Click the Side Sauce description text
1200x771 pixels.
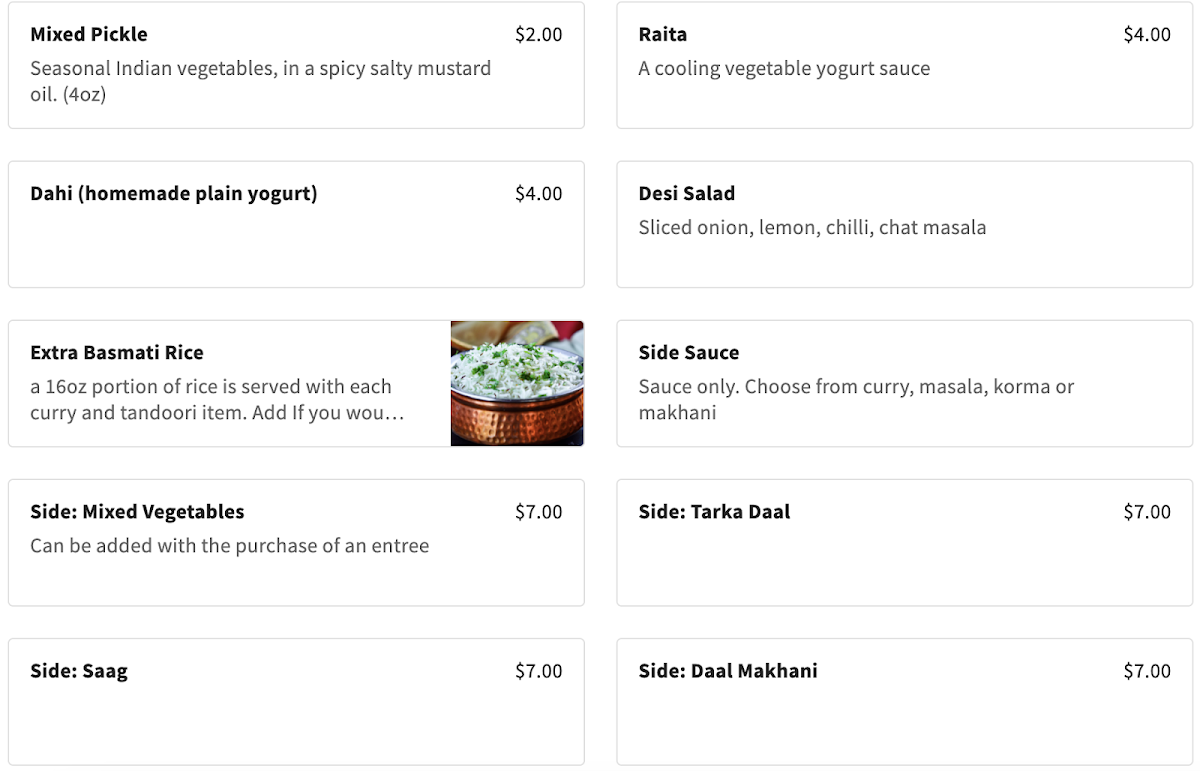[x=856, y=400]
